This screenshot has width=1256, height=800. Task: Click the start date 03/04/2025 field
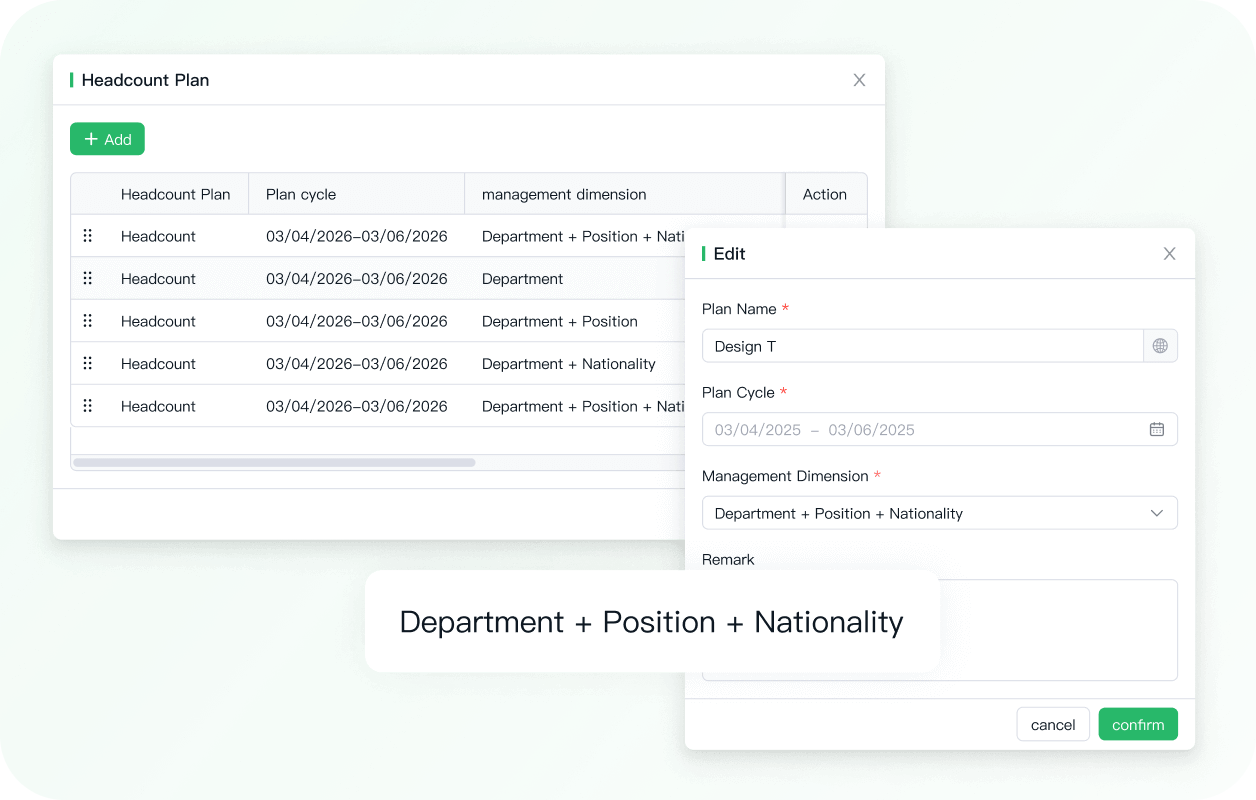tap(758, 430)
